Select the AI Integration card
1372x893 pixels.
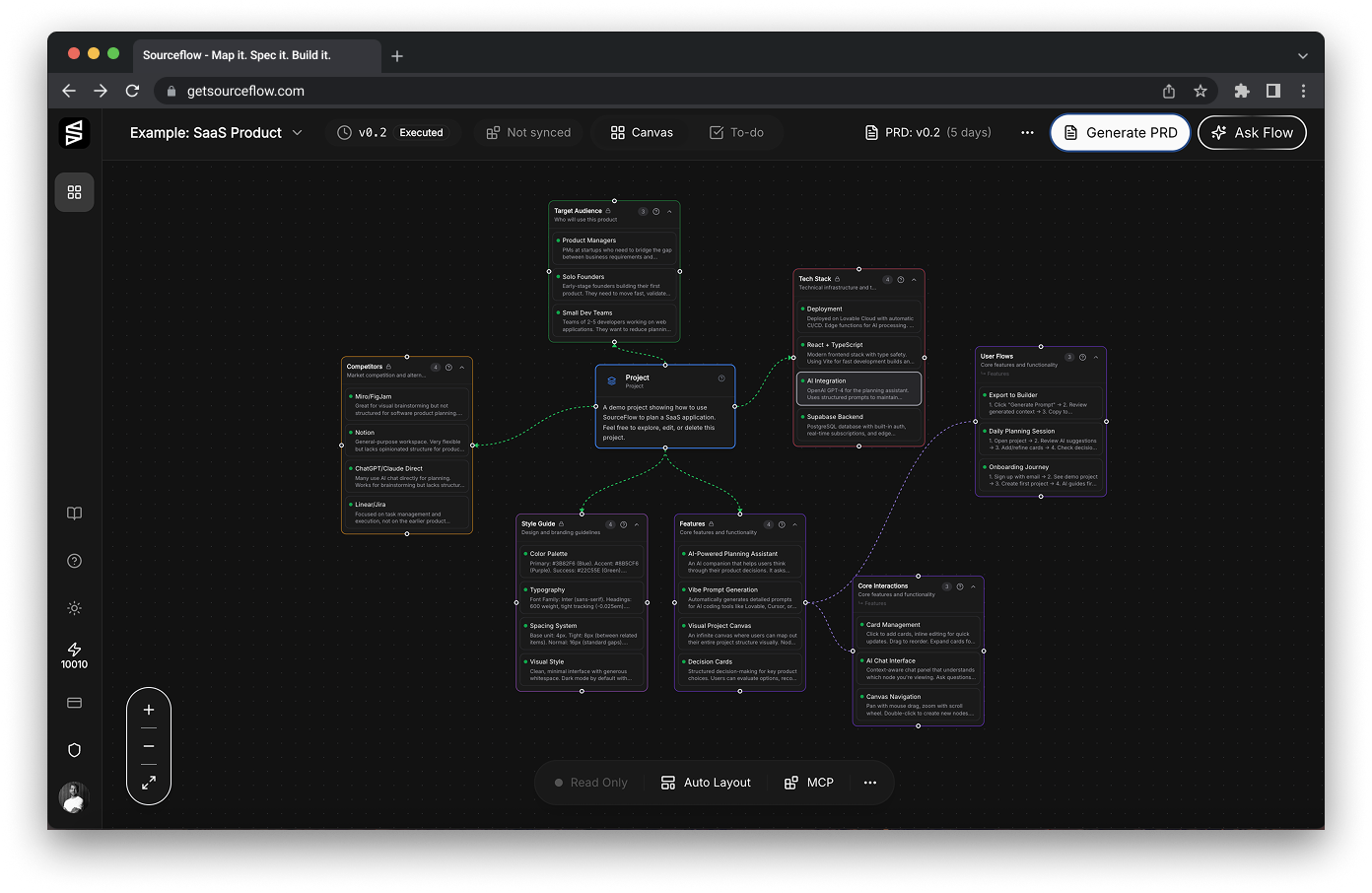(858, 388)
